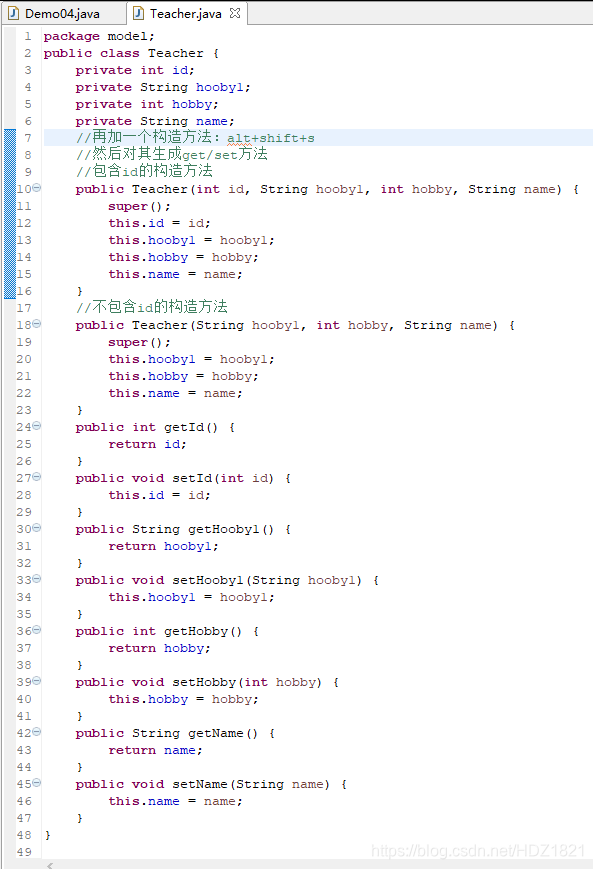The width and height of the screenshot is (593, 869).
Task: Click method name getHobby
Action: point(196,632)
